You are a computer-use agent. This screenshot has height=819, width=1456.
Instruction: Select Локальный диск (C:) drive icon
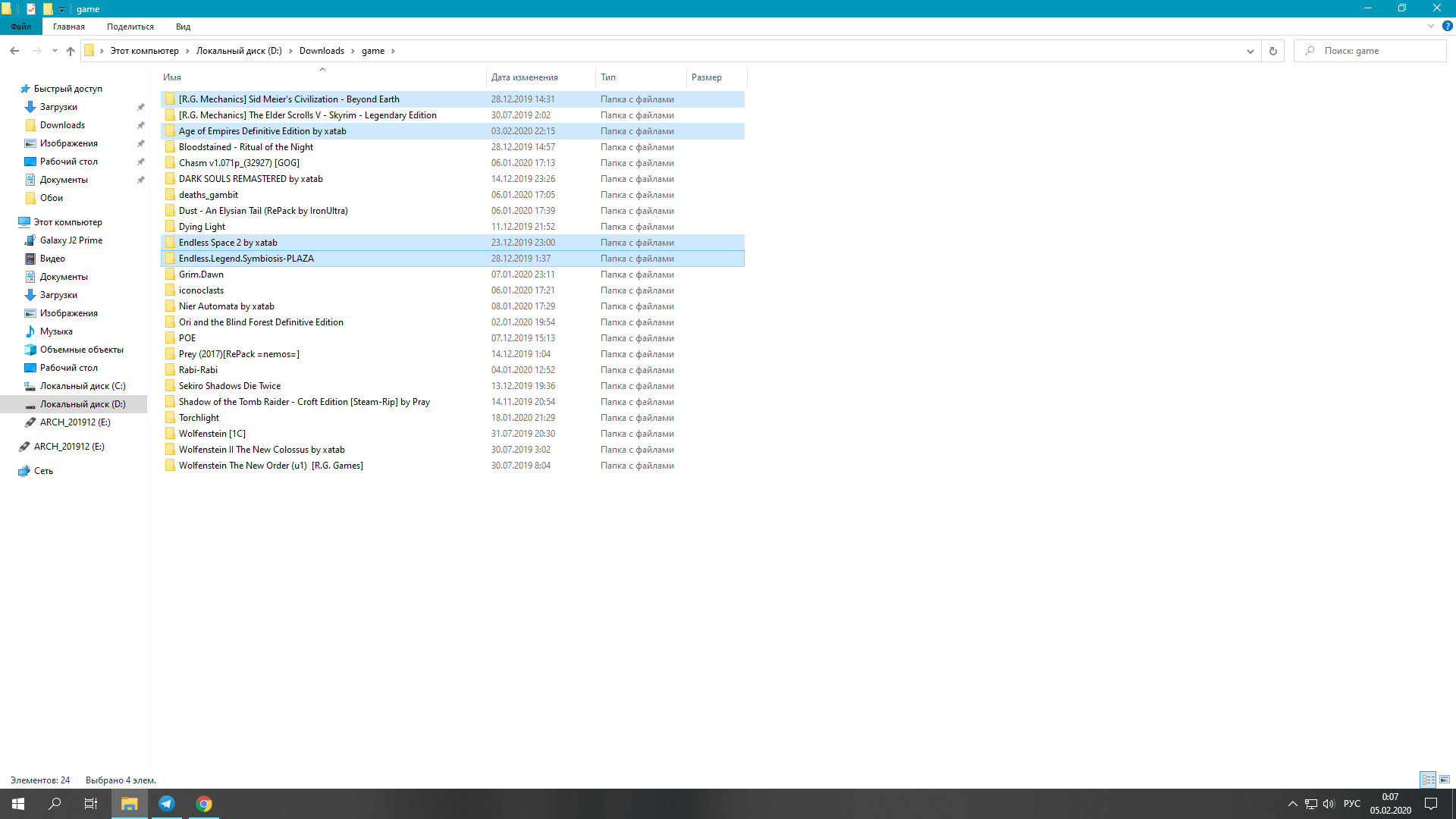[x=30, y=386]
